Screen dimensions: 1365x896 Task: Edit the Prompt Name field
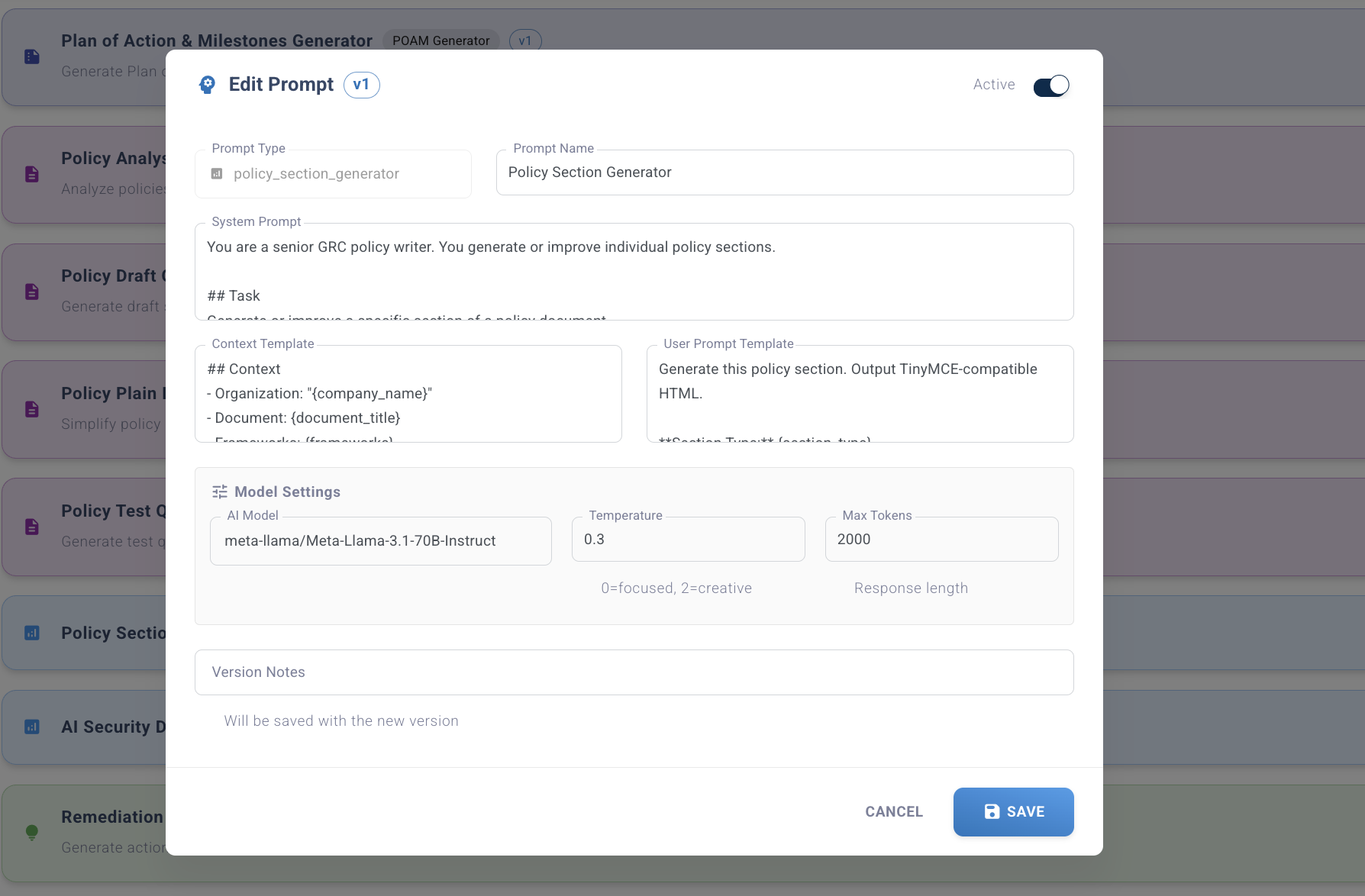click(785, 172)
